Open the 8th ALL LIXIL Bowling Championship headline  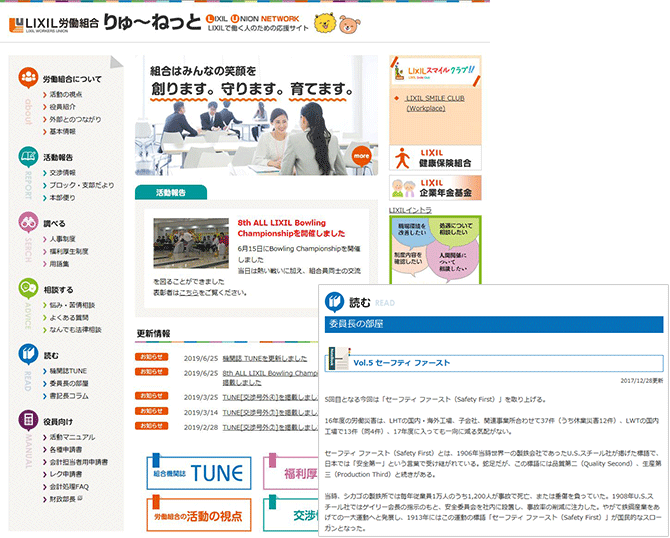(x=291, y=228)
